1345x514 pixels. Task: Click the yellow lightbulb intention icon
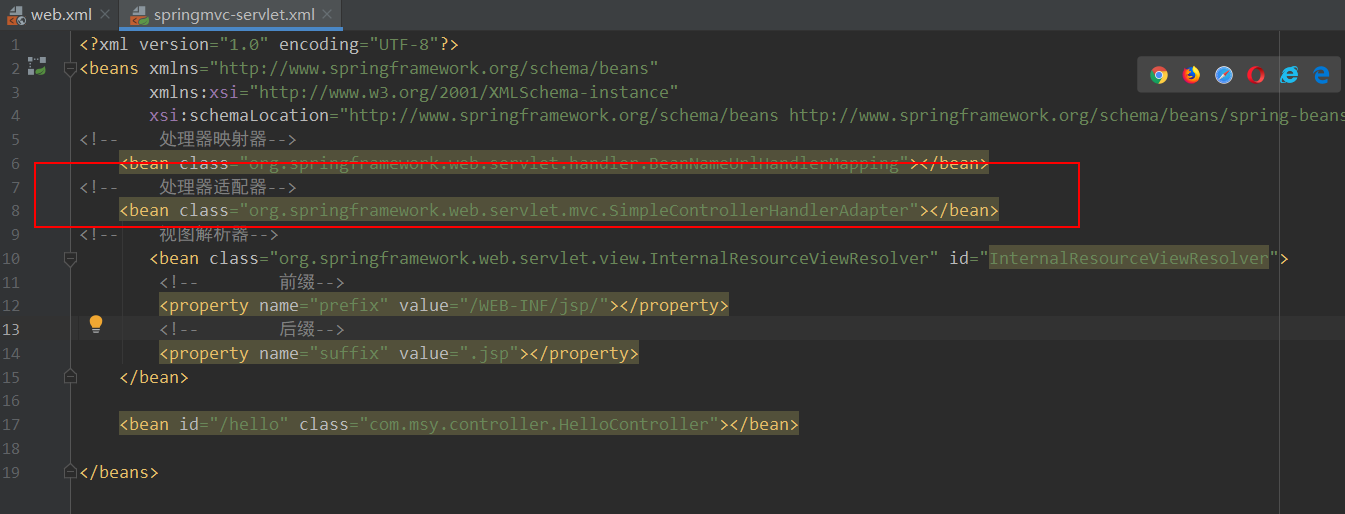[96, 323]
